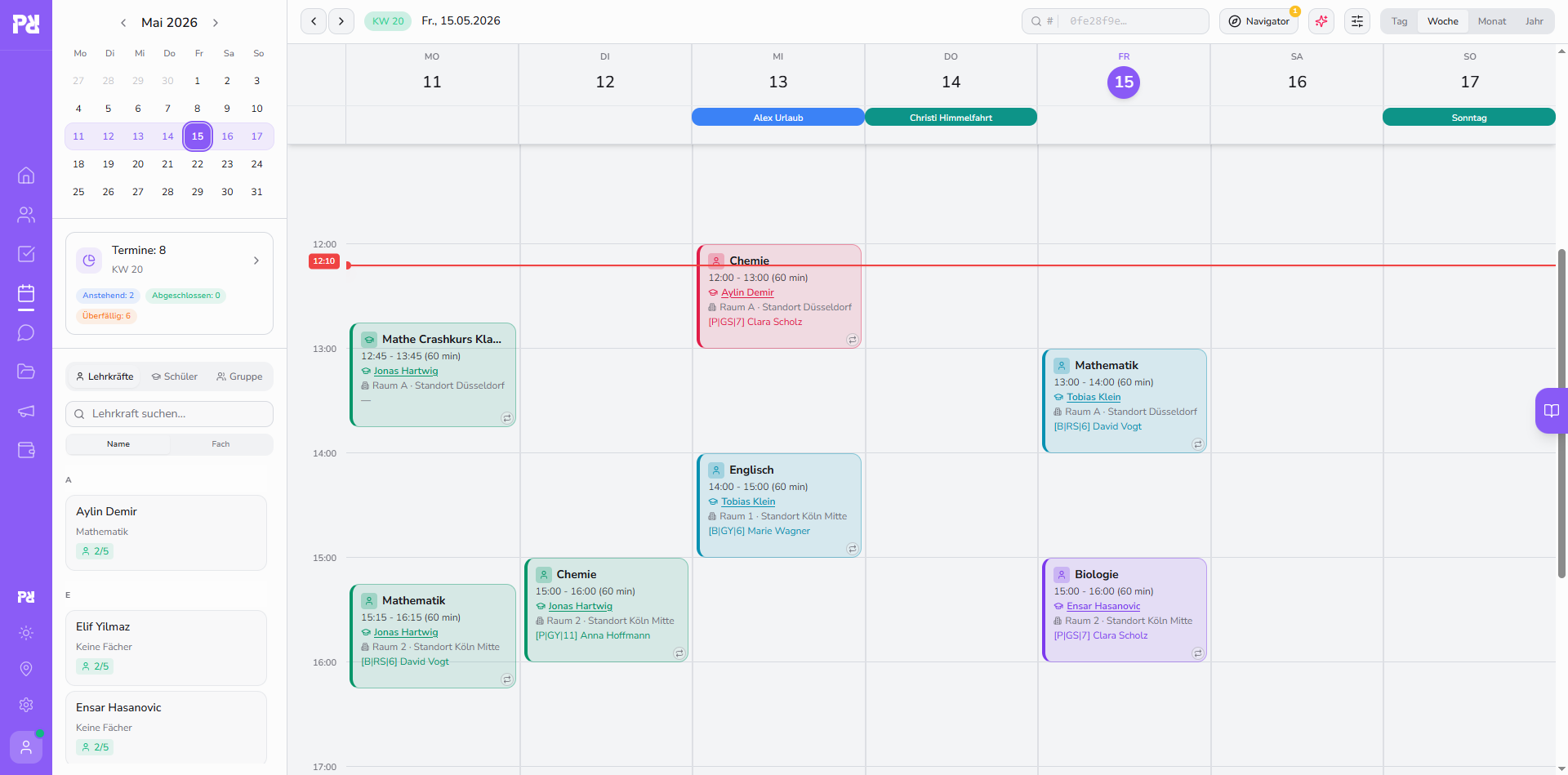Open the Navigator button

click(1258, 21)
